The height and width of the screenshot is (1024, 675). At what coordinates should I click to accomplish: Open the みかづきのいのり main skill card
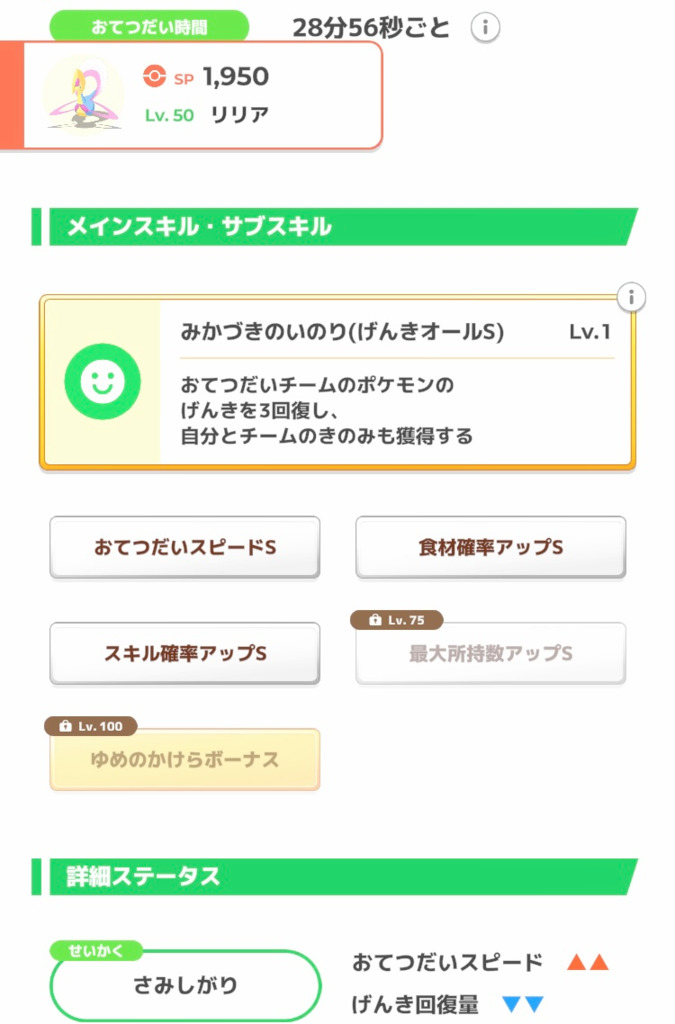[396, 382]
